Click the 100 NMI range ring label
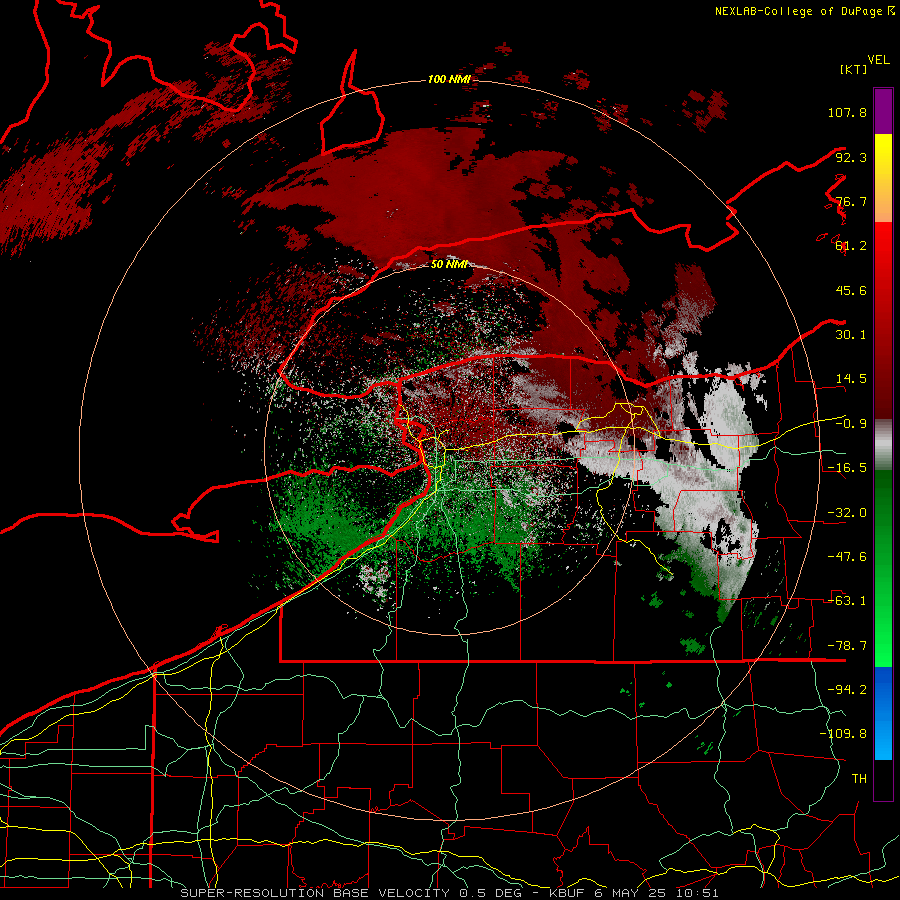The height and width of the screenshot is (900, 900). [449, 79]
